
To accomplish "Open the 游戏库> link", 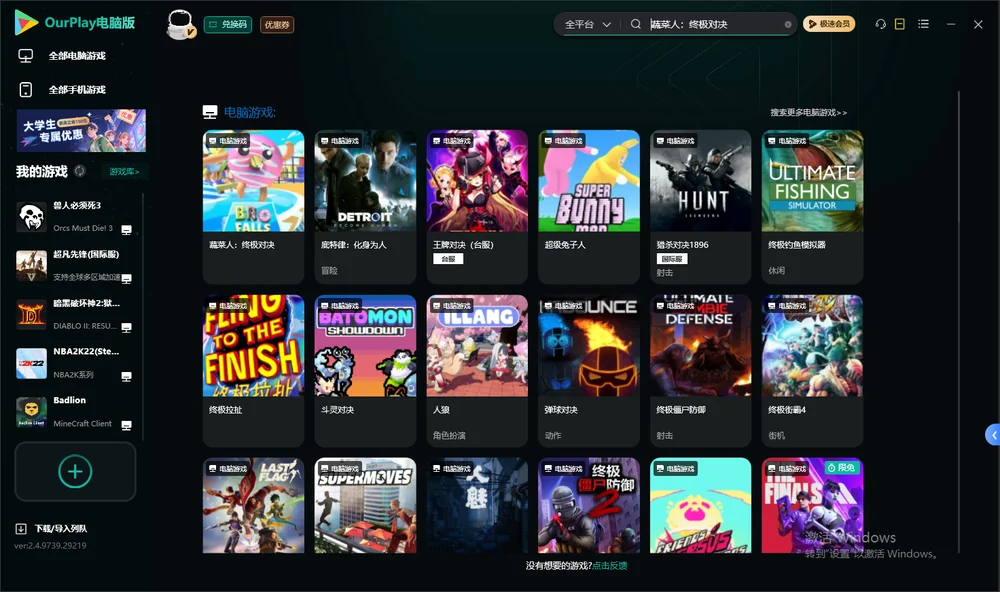I will click(124, 172).
